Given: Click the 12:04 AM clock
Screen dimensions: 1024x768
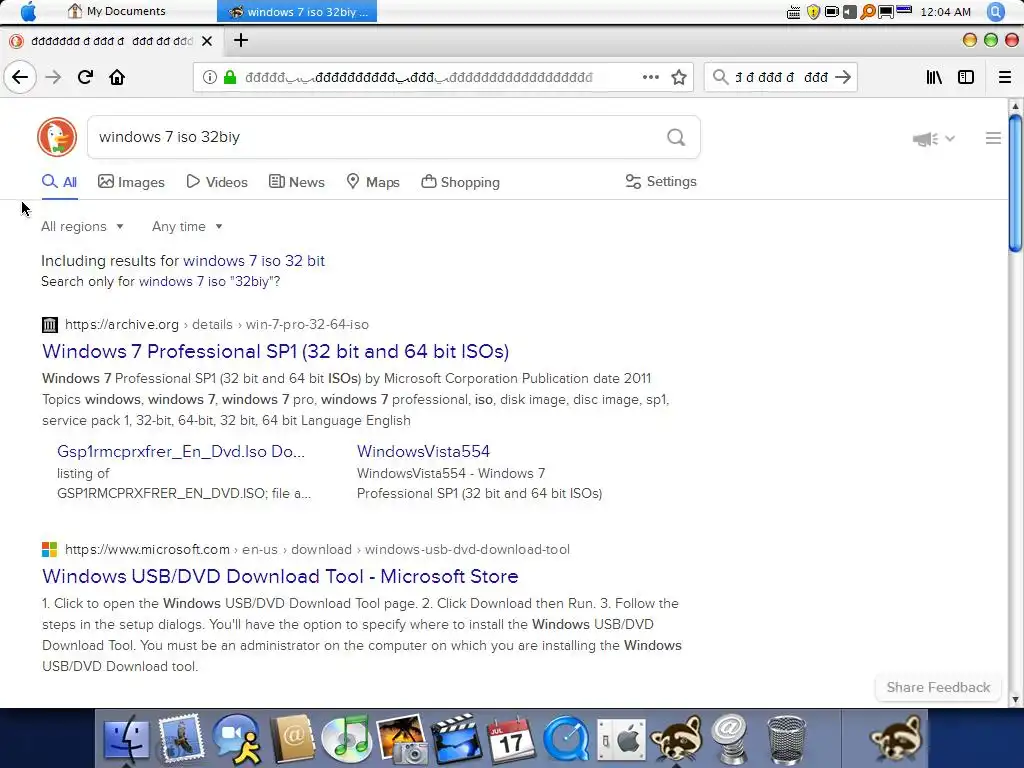Looking at the screenshot, I should click(x=946, y=12).
